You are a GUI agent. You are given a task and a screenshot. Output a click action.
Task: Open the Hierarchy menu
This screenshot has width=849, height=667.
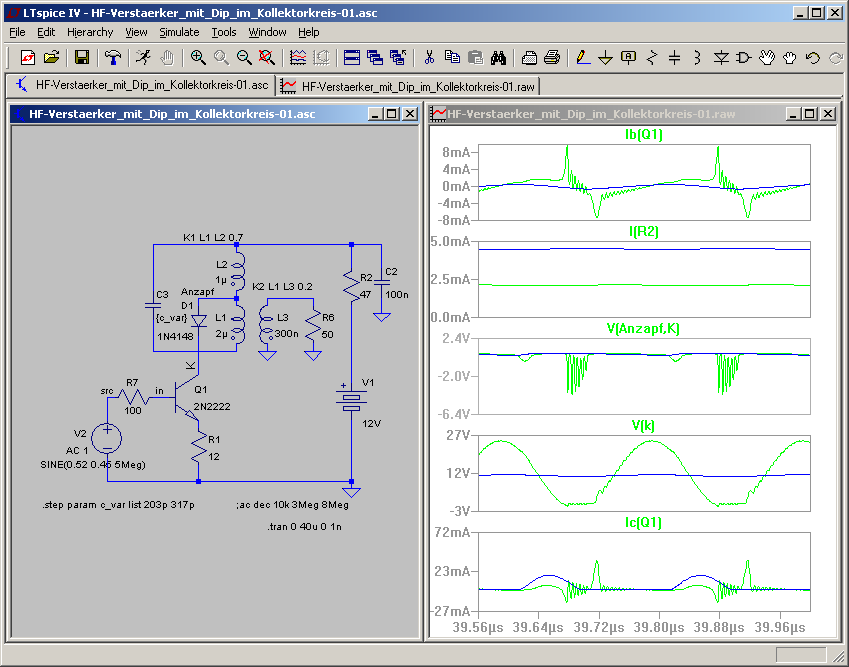[90, 32]
